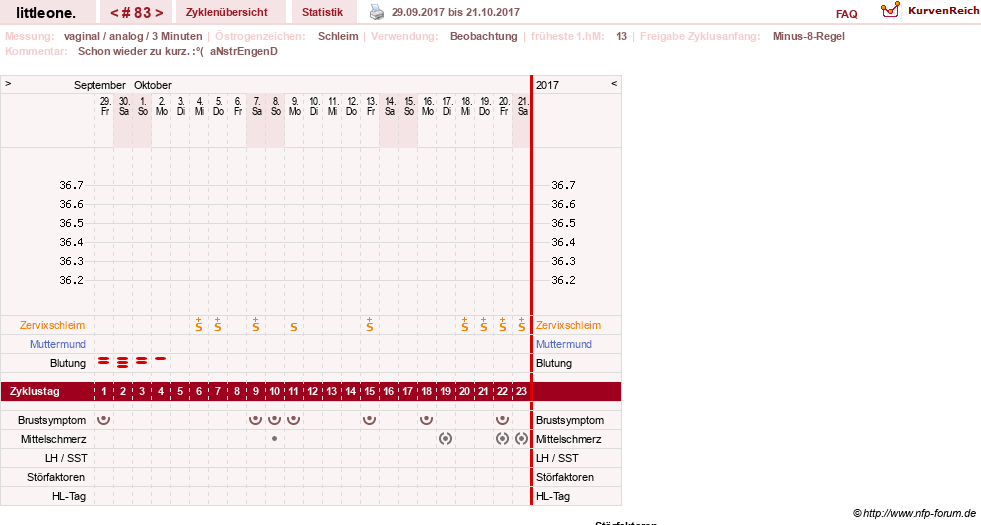Click the Brustsymptom icon on cycle day 11
The height and width of the screenshot is (525, 981).
(293, 419)
